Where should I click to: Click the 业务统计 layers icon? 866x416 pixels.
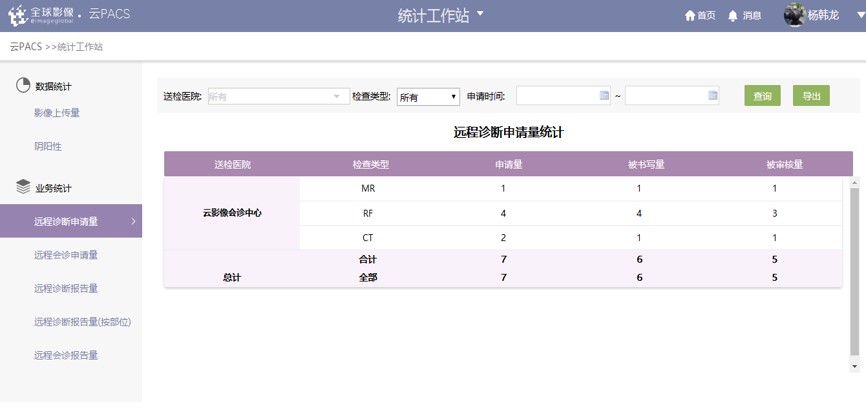(x=23, y=187)
